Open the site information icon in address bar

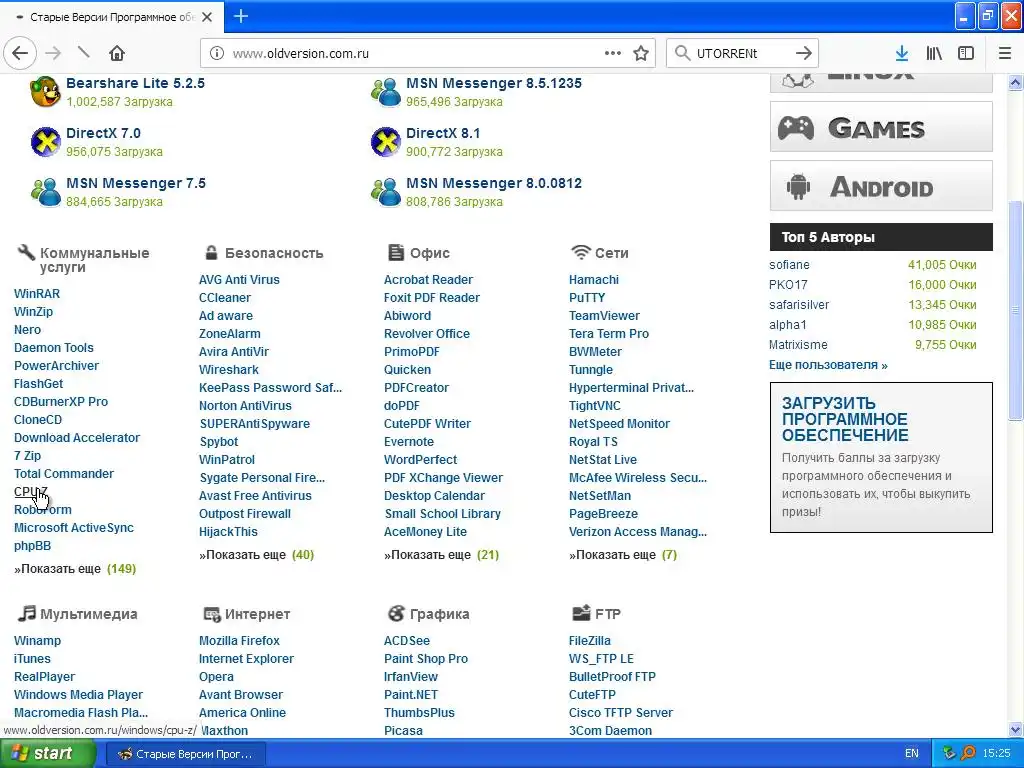[217, 53]
